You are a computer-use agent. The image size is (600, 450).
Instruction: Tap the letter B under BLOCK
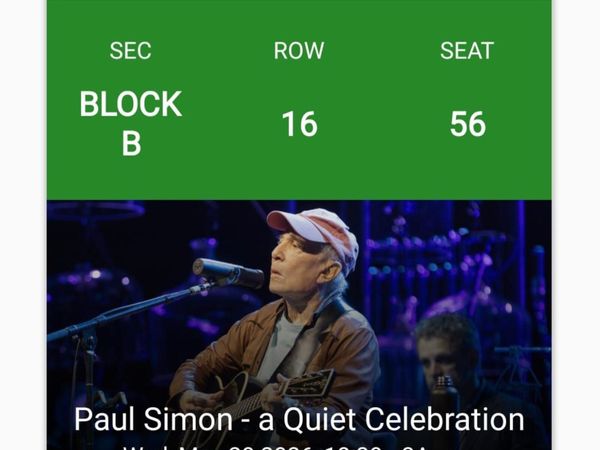click(130, 144)
